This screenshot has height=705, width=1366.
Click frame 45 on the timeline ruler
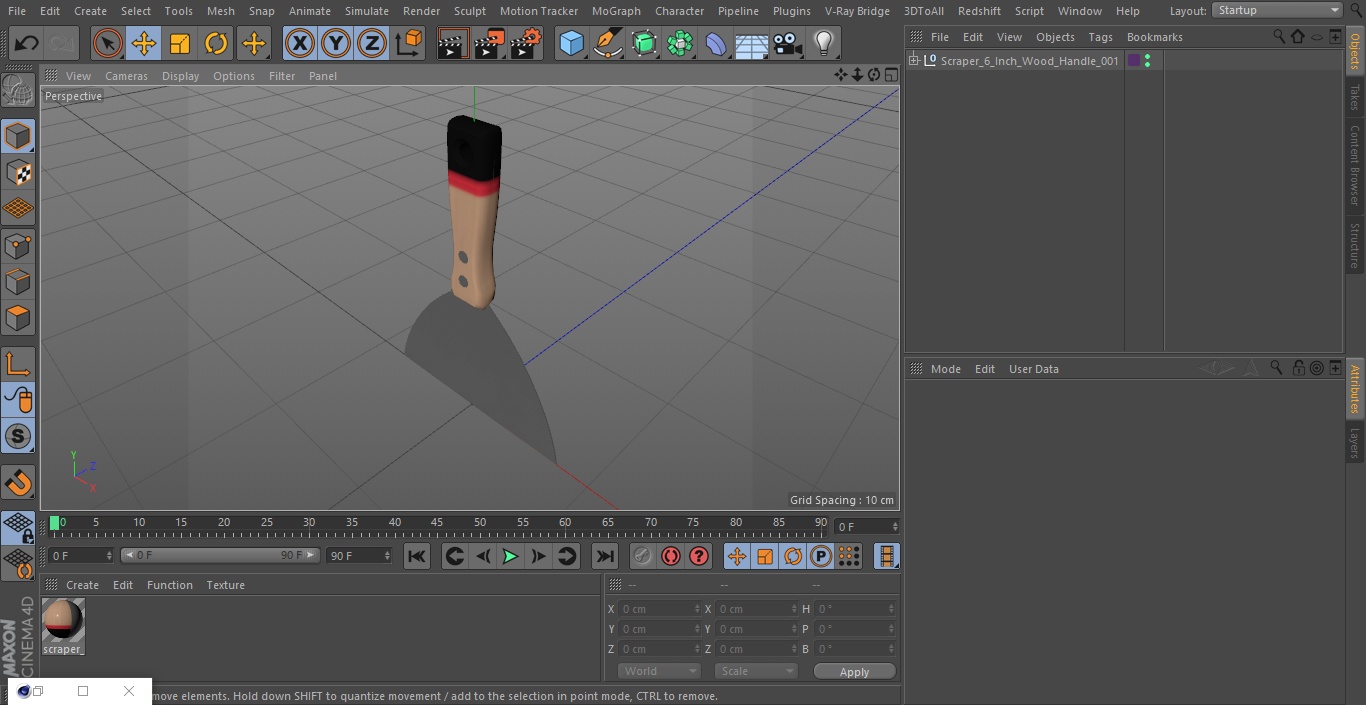click(437, 523)
